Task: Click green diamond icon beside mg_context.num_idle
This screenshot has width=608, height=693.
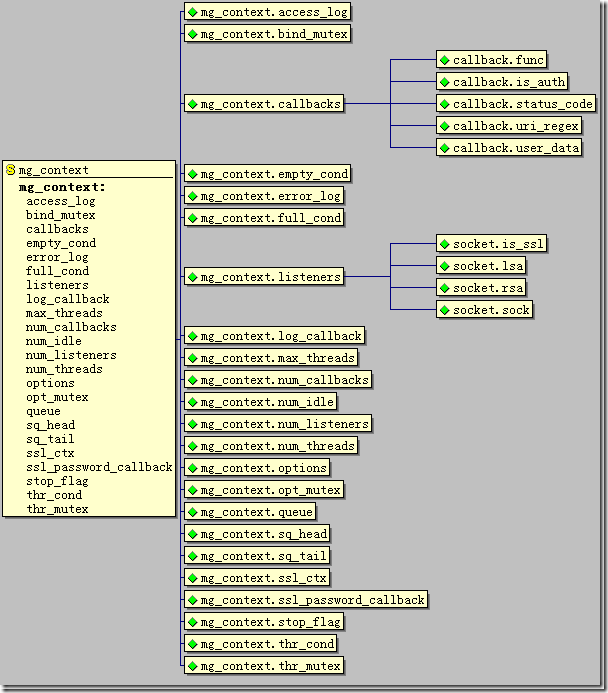Action: click(x=193, y=402)
